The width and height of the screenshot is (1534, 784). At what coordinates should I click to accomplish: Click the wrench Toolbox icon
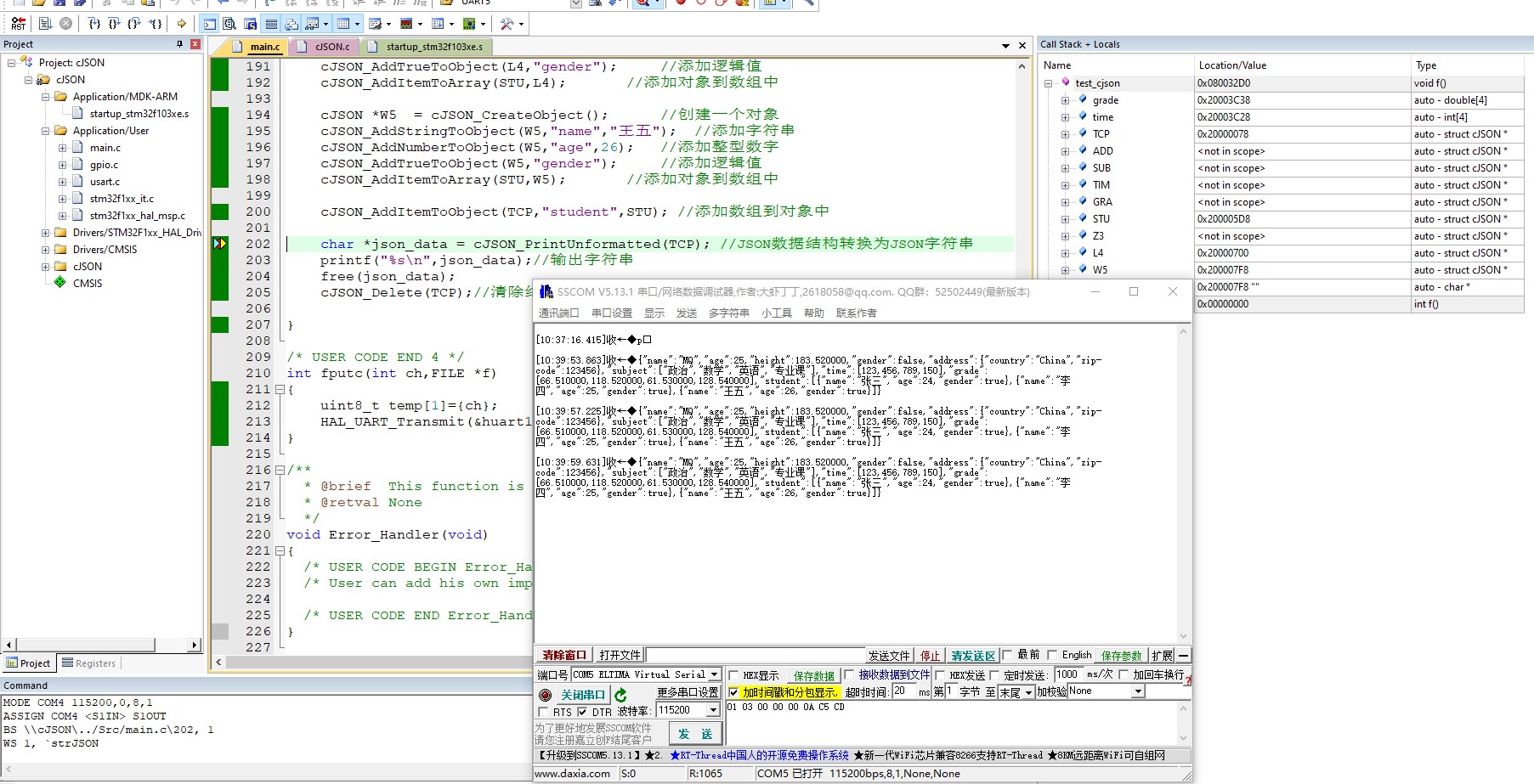pos(505,24)
